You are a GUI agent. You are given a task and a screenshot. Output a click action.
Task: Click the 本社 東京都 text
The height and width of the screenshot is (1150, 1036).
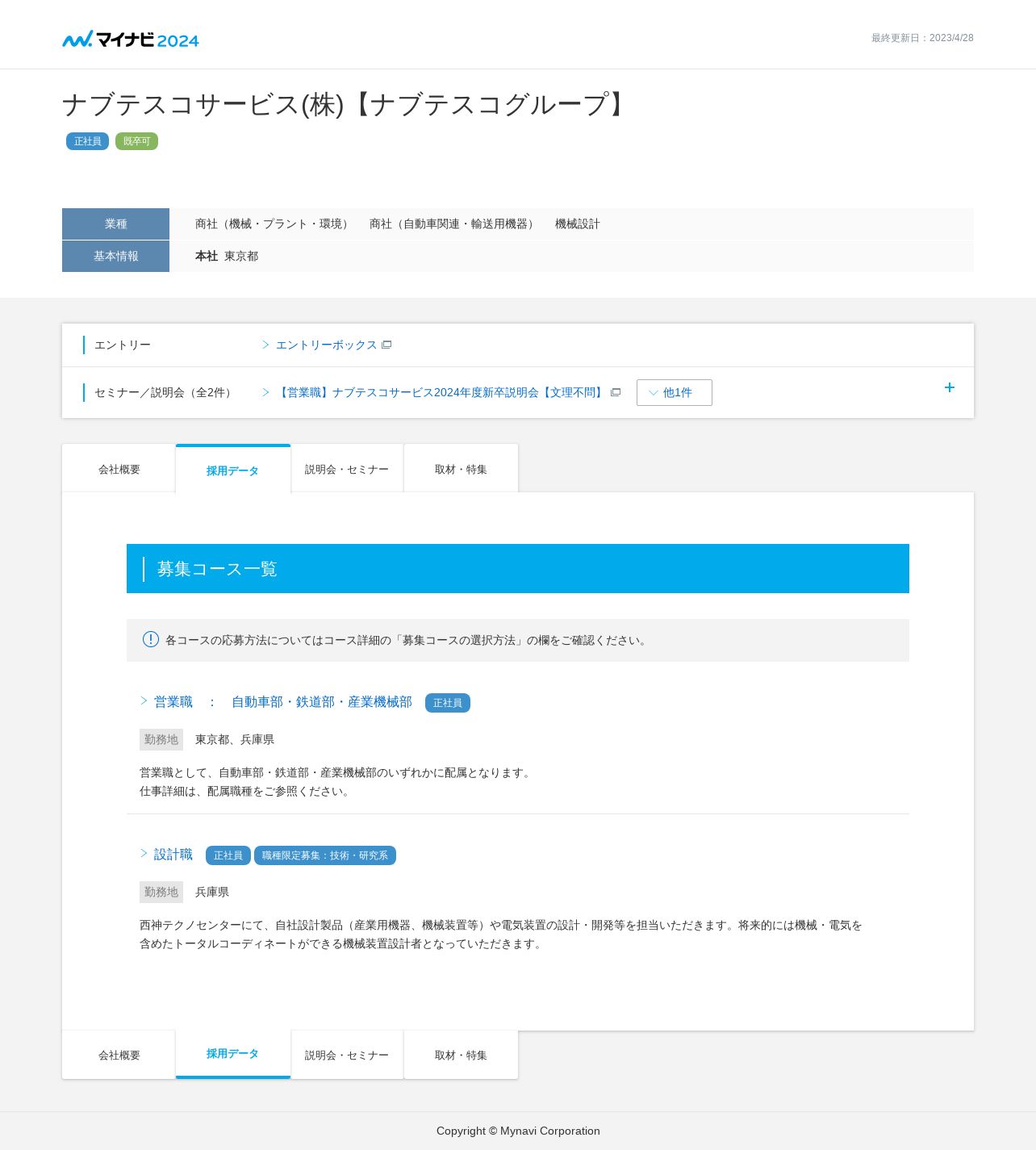point(227,256)
